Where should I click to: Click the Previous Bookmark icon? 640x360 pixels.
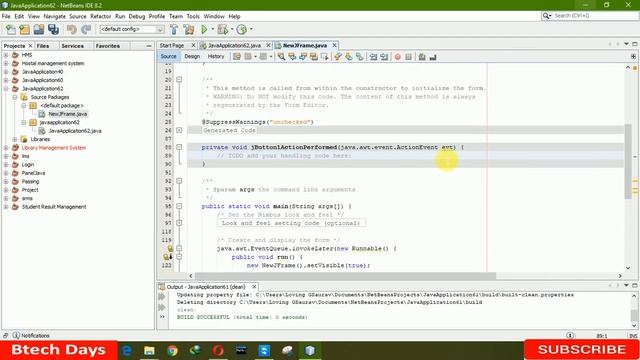coord(338,57)
